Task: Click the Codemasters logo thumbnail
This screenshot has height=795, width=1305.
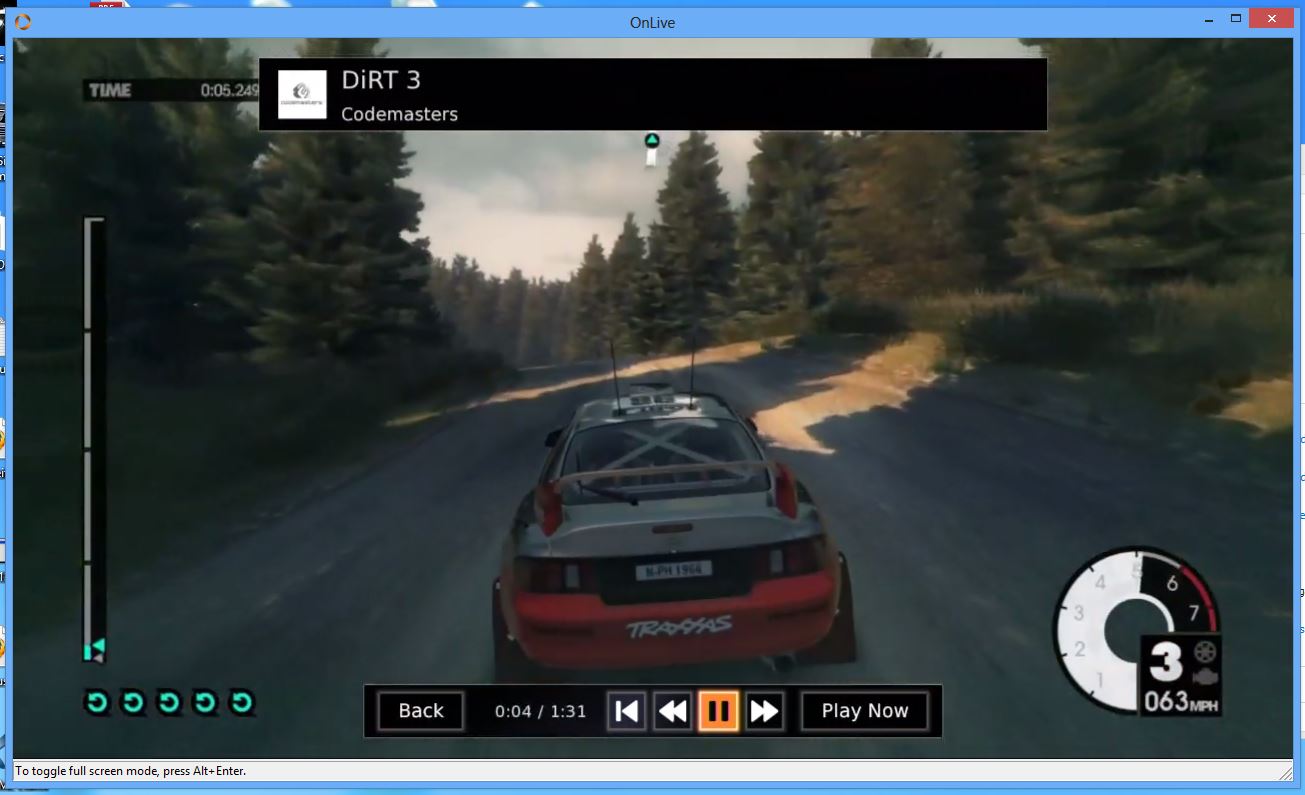Action: coord(302,95)
